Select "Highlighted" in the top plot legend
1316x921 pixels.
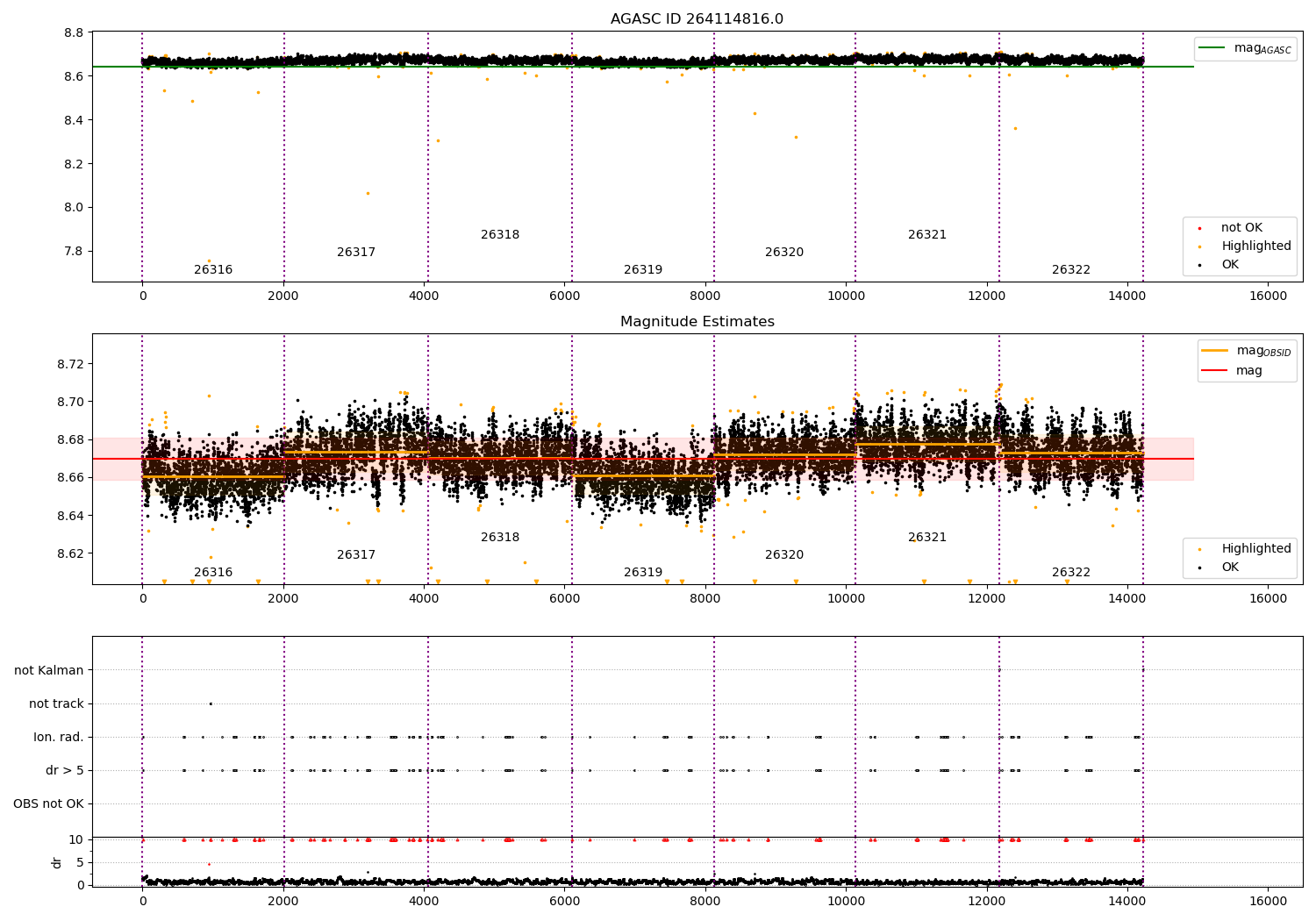point(1256,246)
